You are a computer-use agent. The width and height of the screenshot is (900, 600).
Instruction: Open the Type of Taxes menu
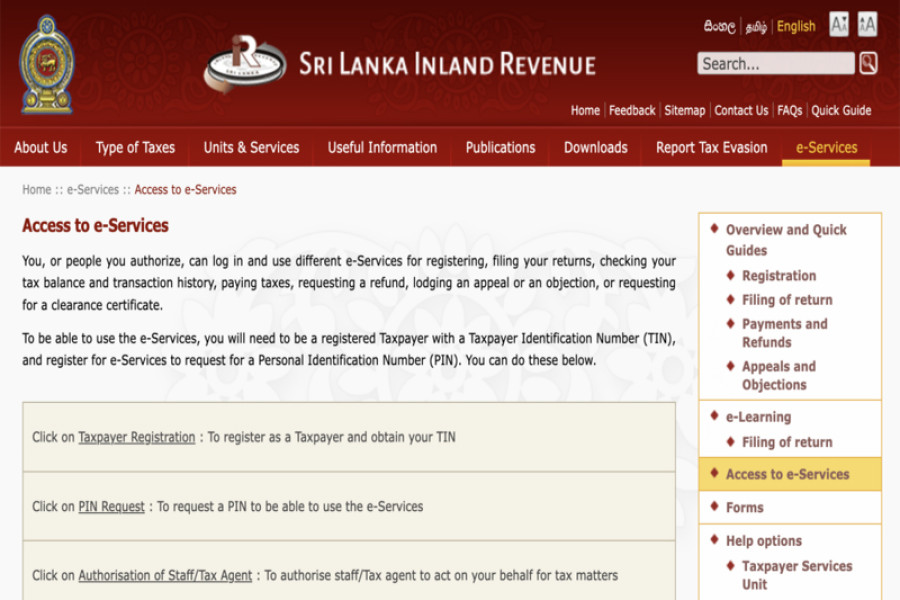tap(135, 148)
